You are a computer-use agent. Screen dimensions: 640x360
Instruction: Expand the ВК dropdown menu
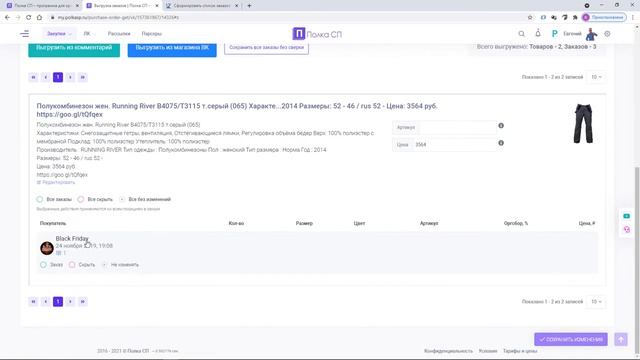tap(89, 34)
